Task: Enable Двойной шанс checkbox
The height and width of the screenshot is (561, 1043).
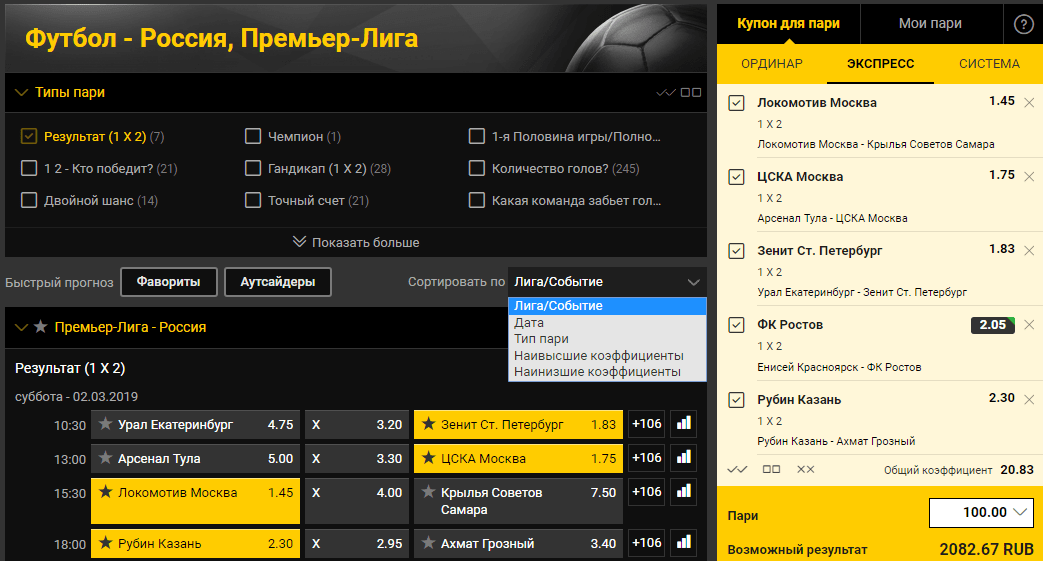Action: [29, 200]
